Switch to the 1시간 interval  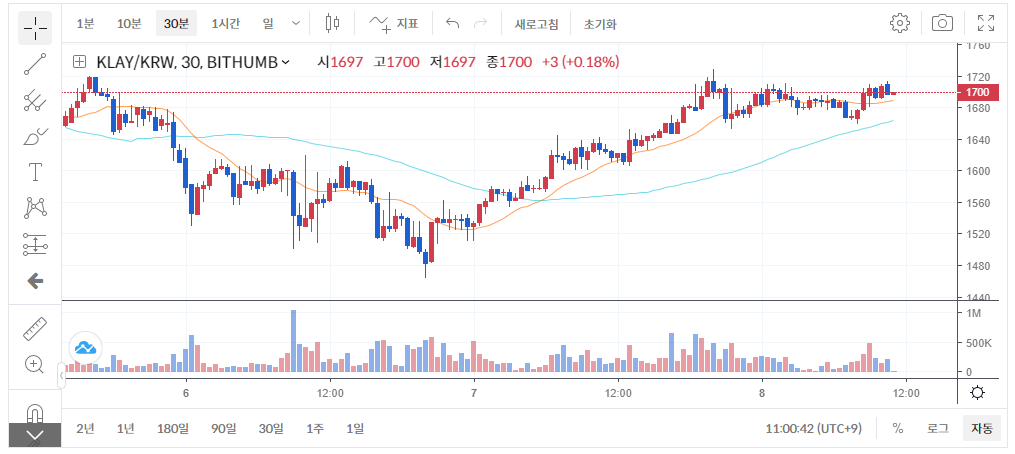click(226, 23)
